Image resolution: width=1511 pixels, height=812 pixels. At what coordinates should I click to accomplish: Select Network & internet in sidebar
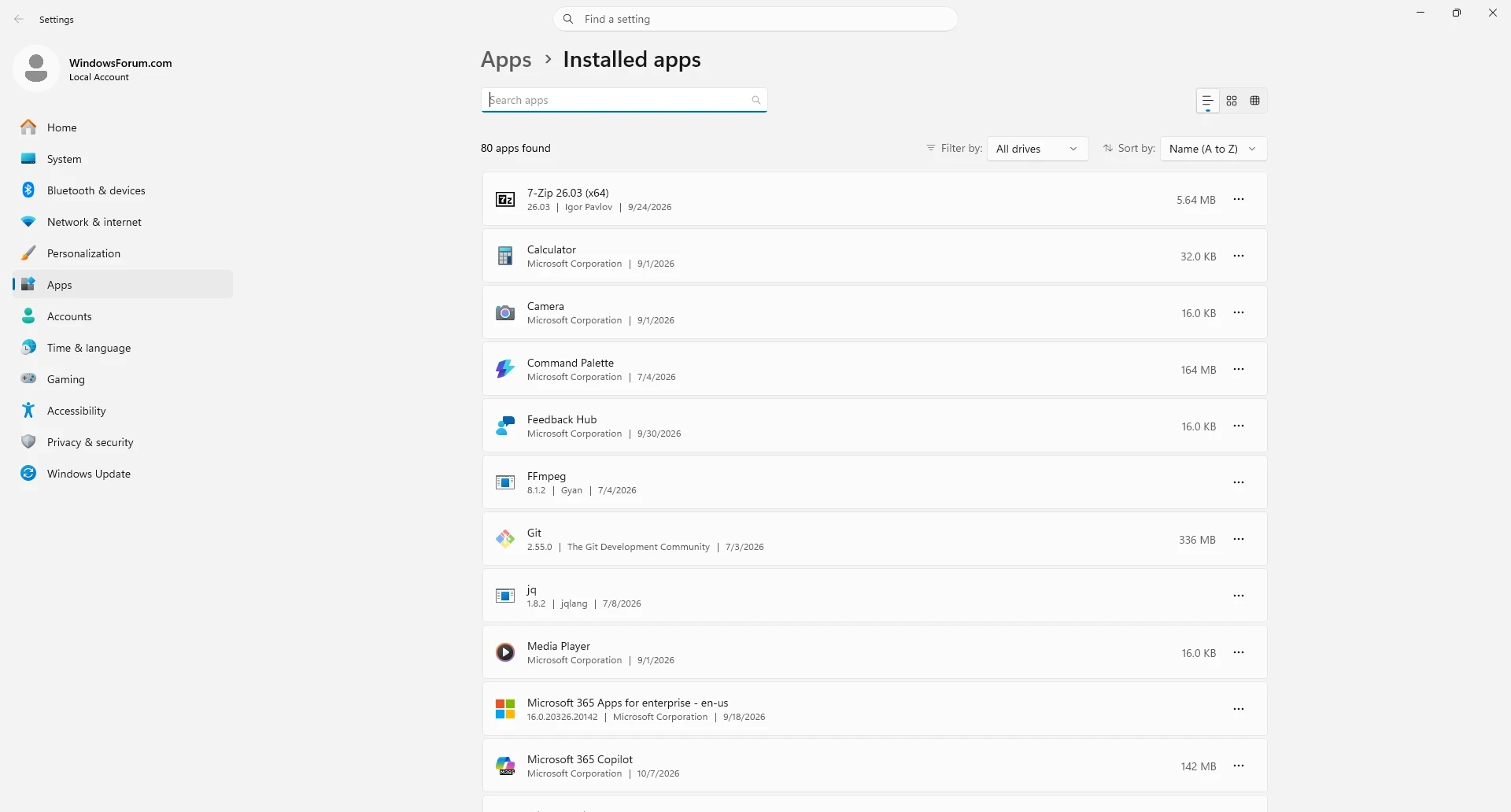tap(123, 222)
